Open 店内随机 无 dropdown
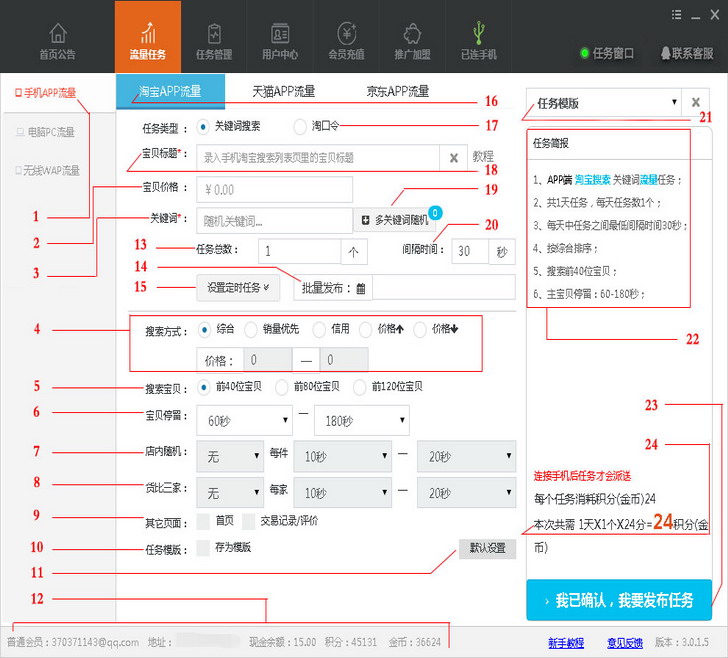 point(230,456)
